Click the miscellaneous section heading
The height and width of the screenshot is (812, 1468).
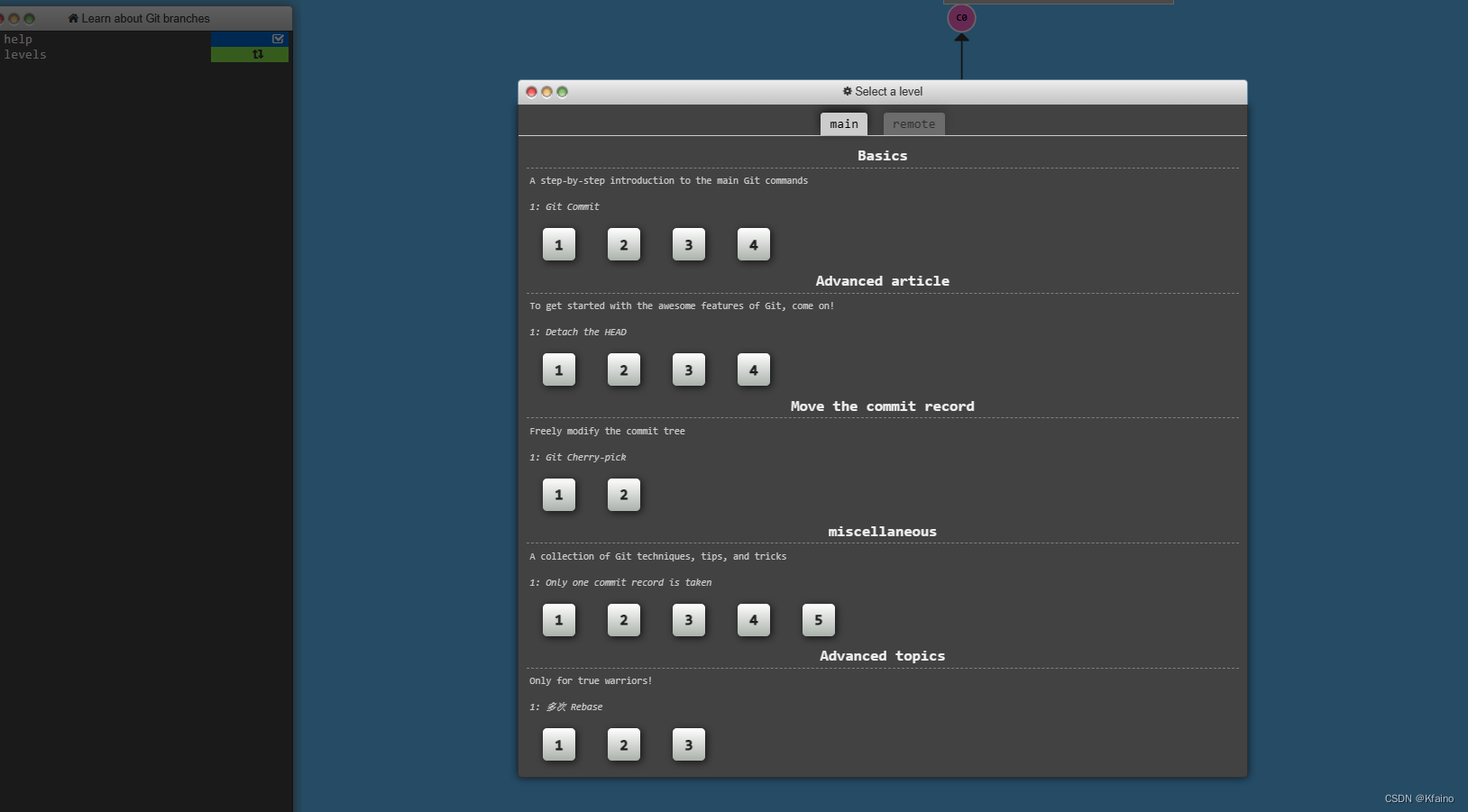coord(883,532)
